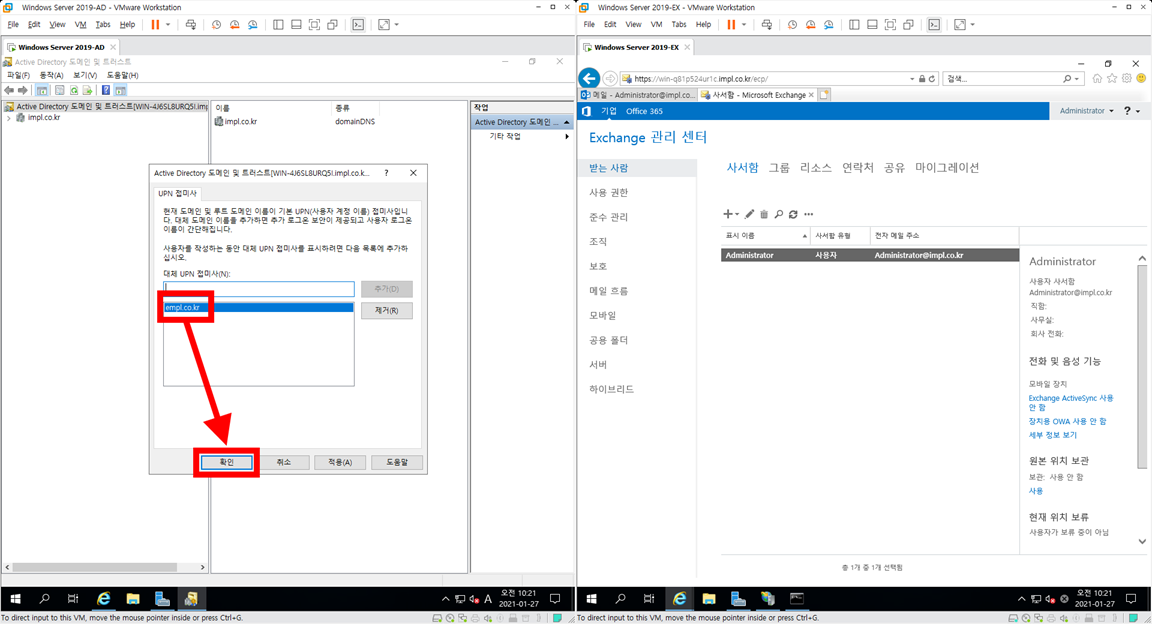
Task: Click 취소 button in UPN dialog
Action: point(284,462)
